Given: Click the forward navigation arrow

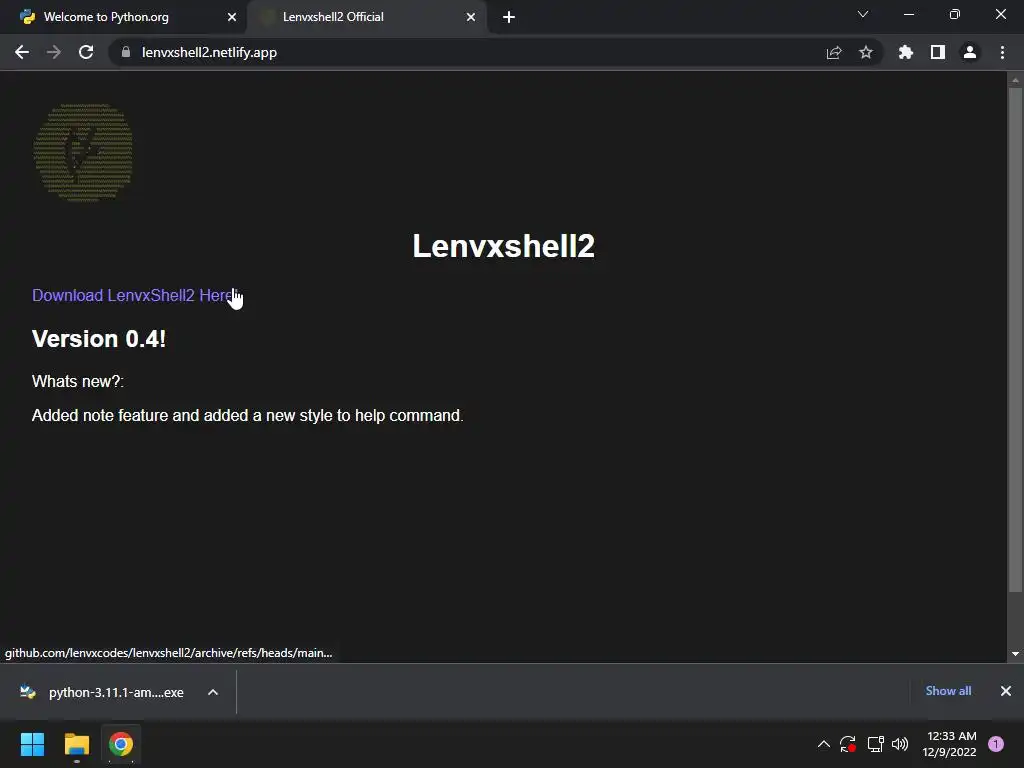Looking at the screenshot, I should point(54,52).
